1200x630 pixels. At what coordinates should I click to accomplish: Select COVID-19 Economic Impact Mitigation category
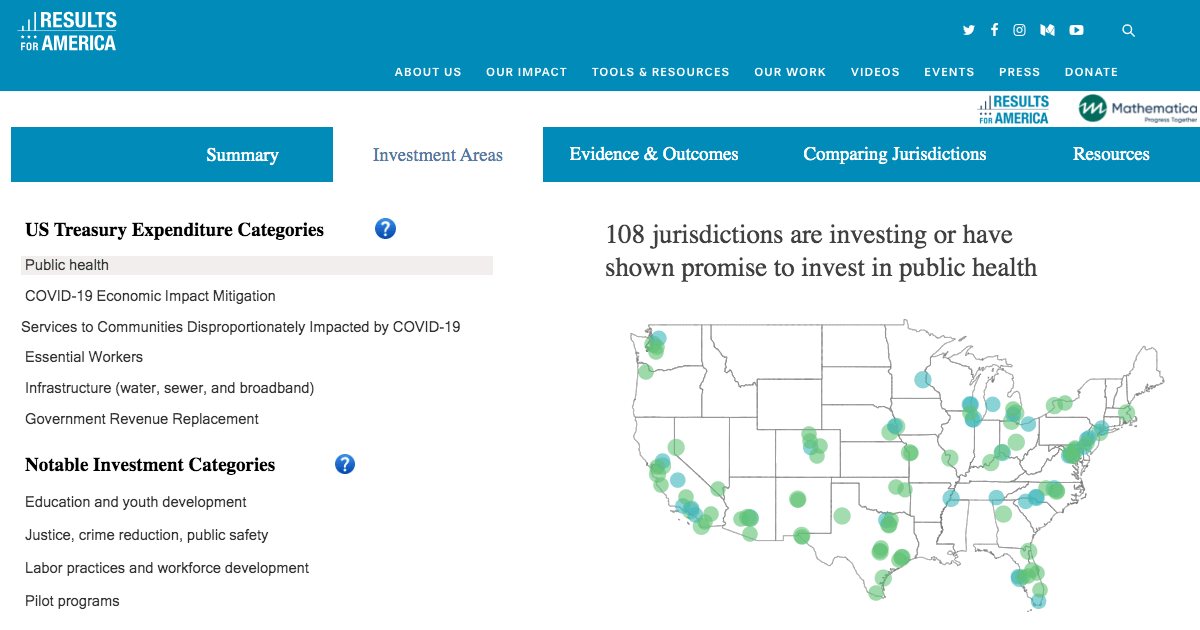click(150, 296)
